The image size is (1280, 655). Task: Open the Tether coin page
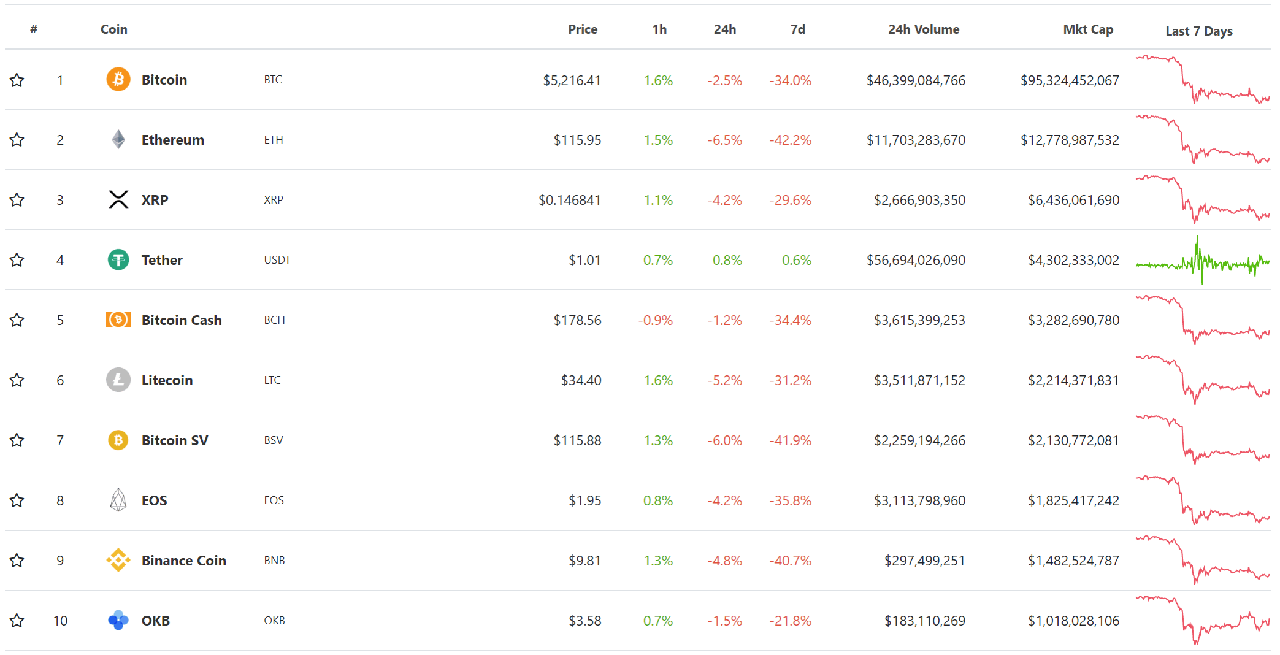pyautogui.click(x=162, y=260)
